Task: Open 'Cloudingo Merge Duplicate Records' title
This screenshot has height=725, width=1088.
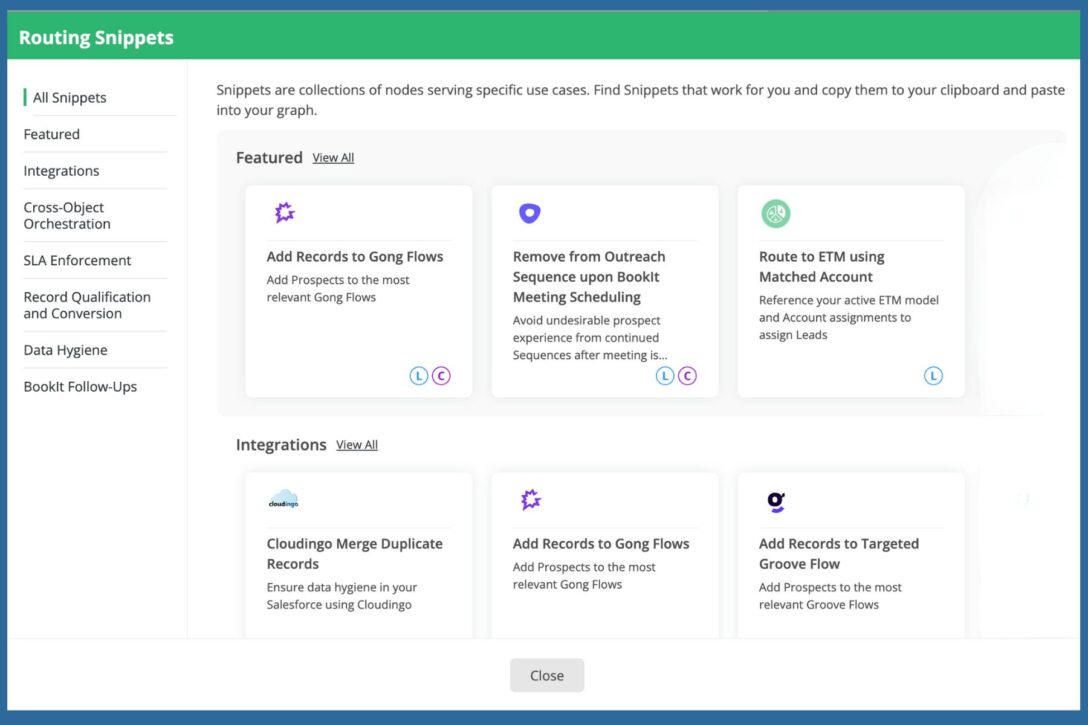Action: point(355,554)
